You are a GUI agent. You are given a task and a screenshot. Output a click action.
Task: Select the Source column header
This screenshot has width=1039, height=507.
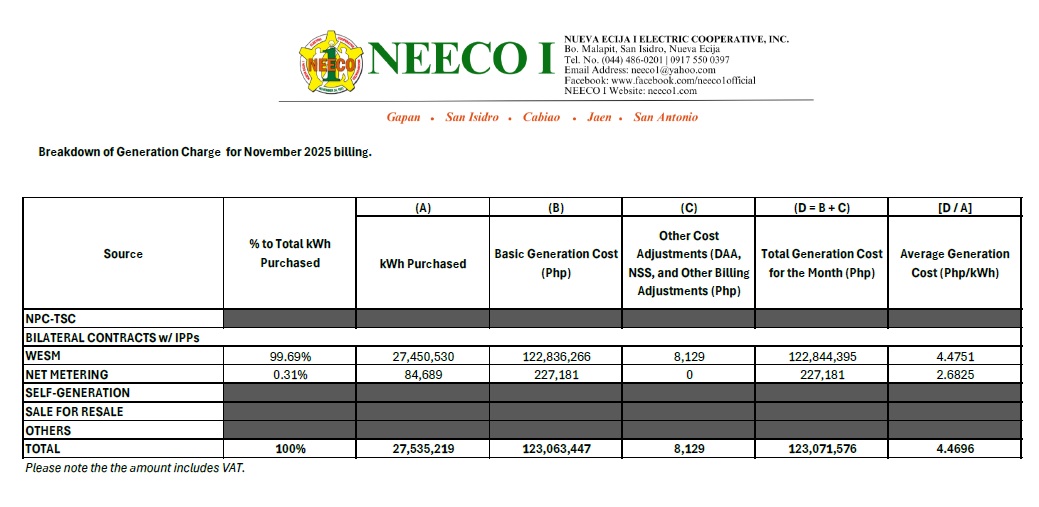pos(123,254)
